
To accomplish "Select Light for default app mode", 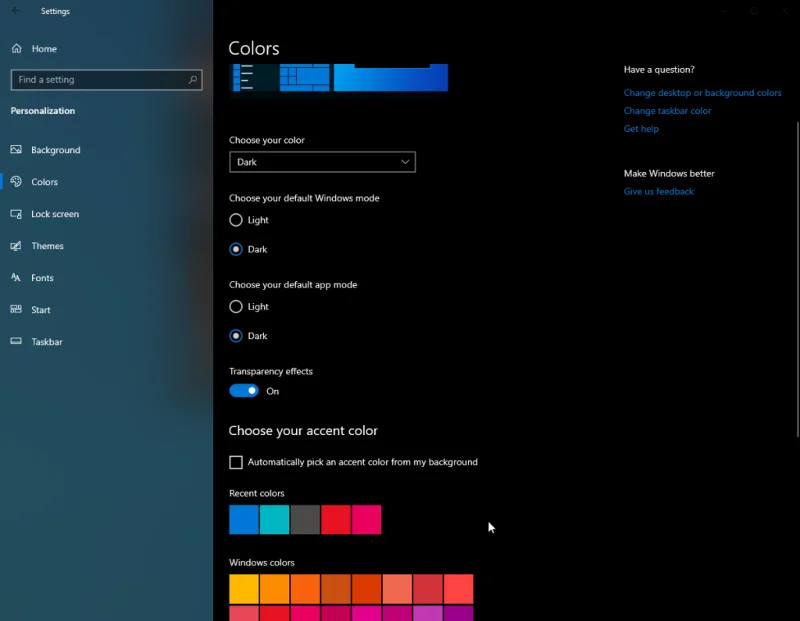I will [x=236, y=307].
